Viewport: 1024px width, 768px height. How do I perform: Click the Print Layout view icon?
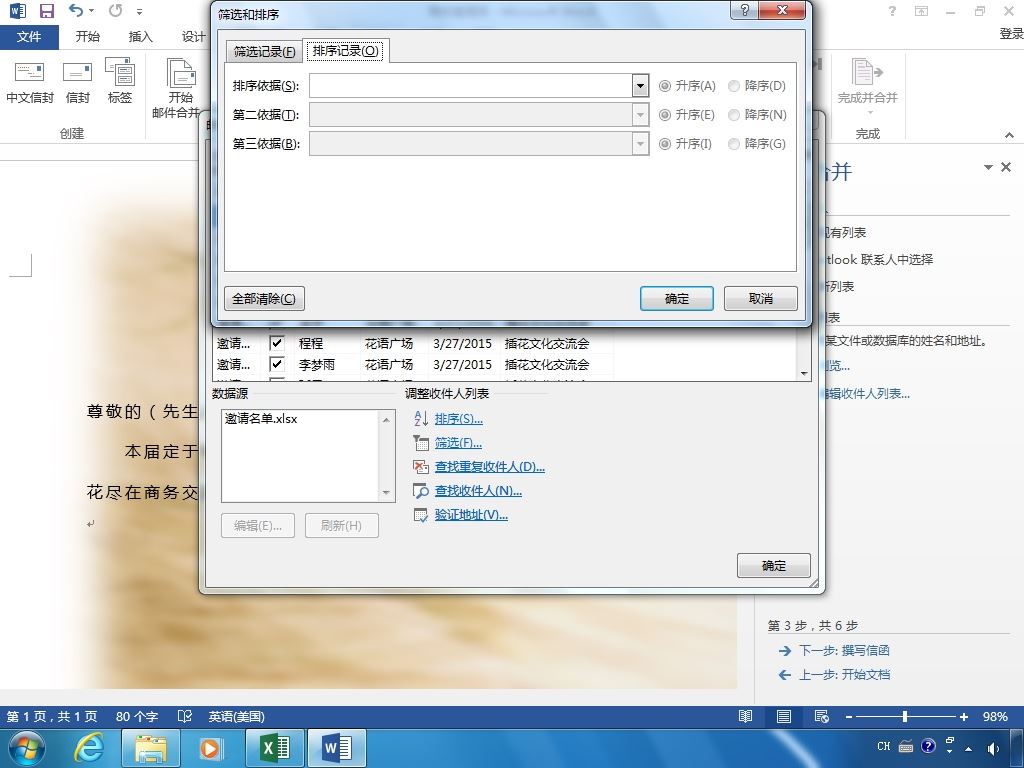coord(784,716)
